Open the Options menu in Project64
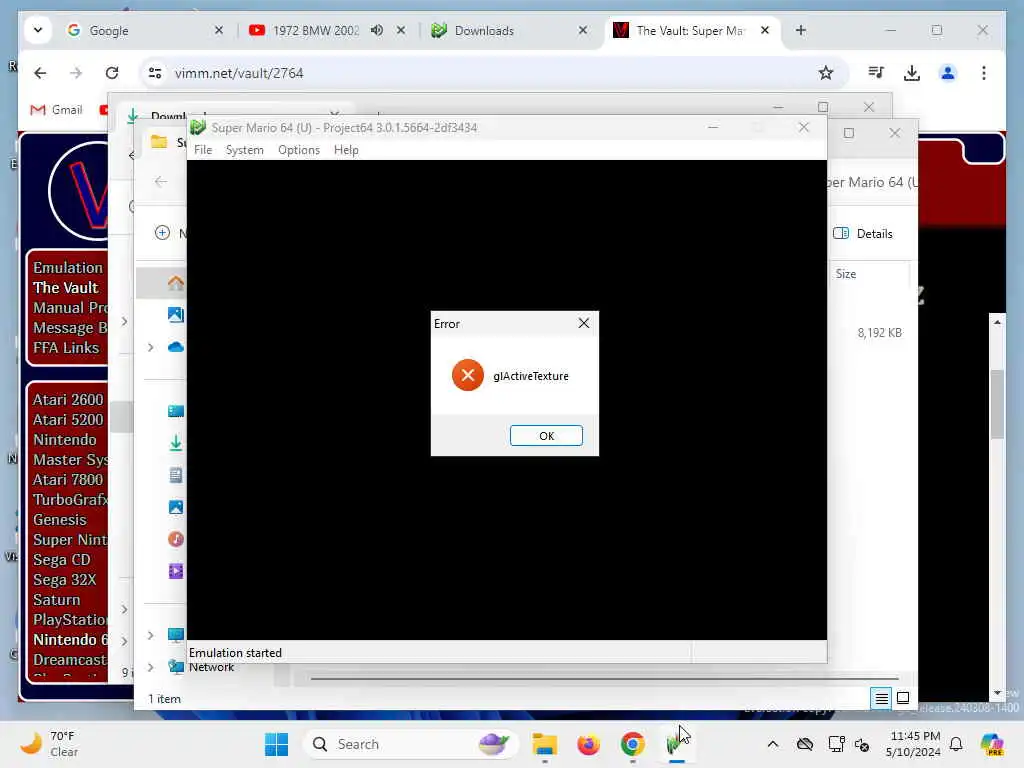This screenshot has width=1024, height=768. pos(299,150)
